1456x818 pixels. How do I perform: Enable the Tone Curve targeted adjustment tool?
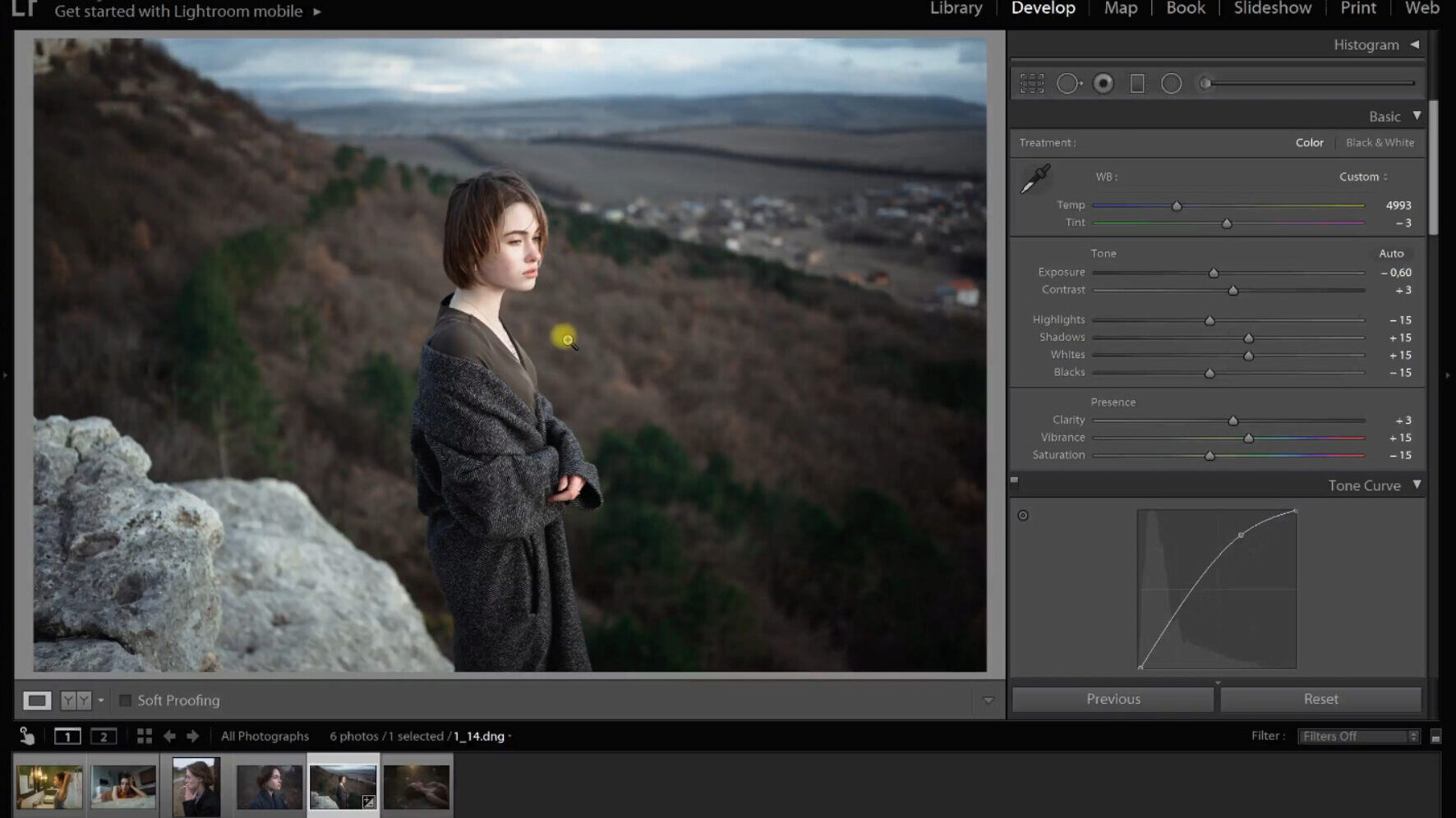point(1023,516)
